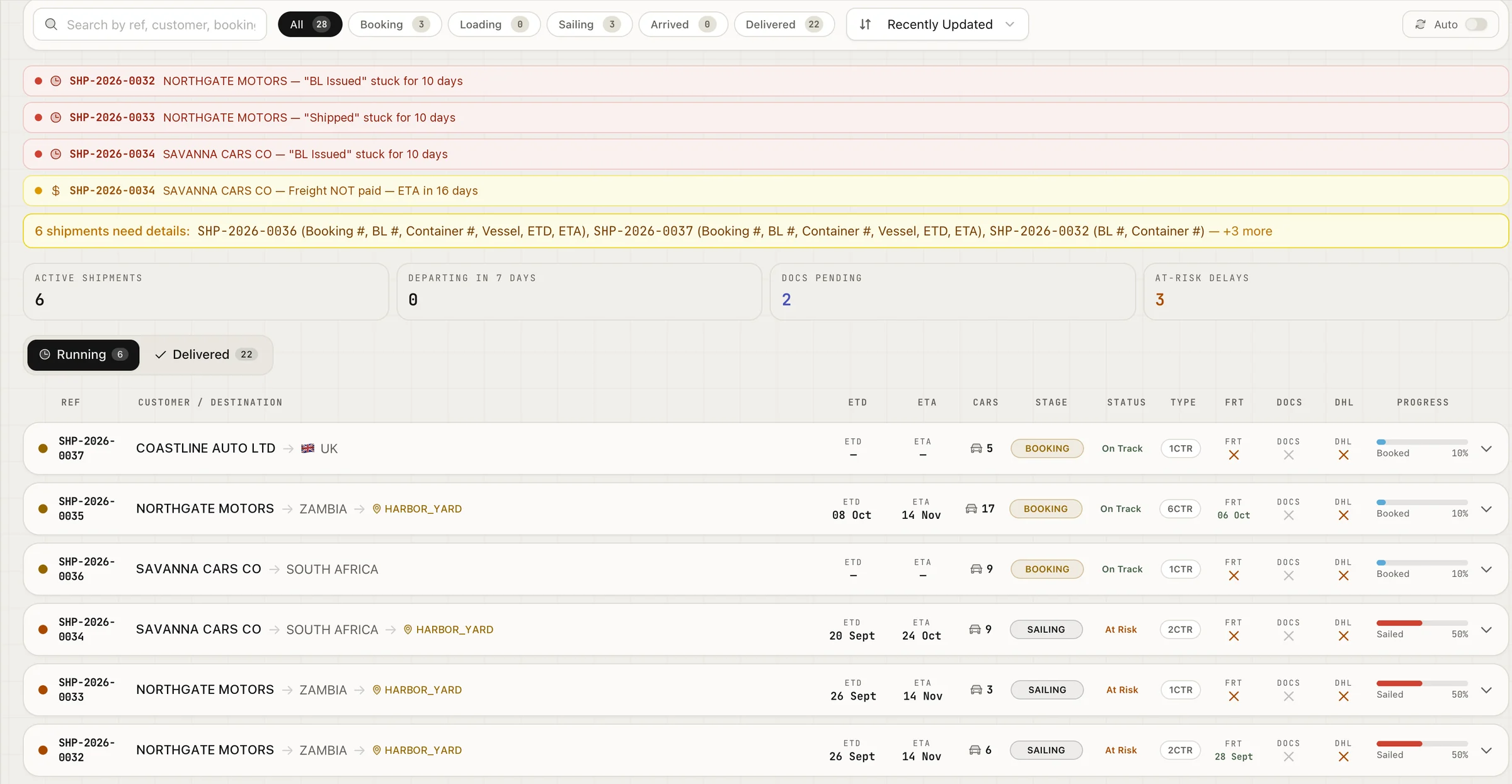Click the car icon in COASTLINE AUTO LTD row
The image size is (1512, 784).
(x=976, y=448)
